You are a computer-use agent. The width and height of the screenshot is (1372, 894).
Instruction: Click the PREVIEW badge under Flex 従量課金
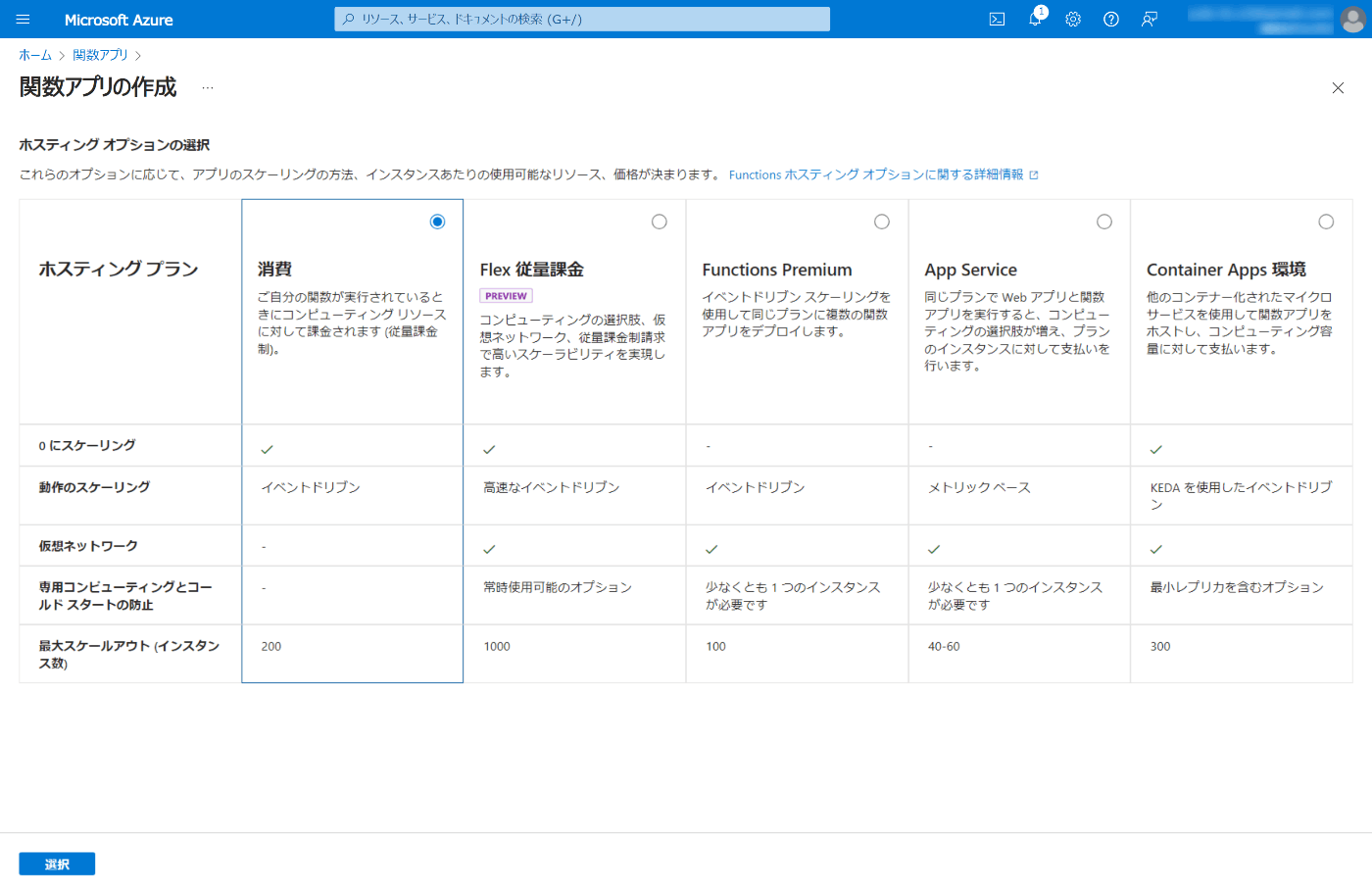pyautogui.click(x=506, y=296)
